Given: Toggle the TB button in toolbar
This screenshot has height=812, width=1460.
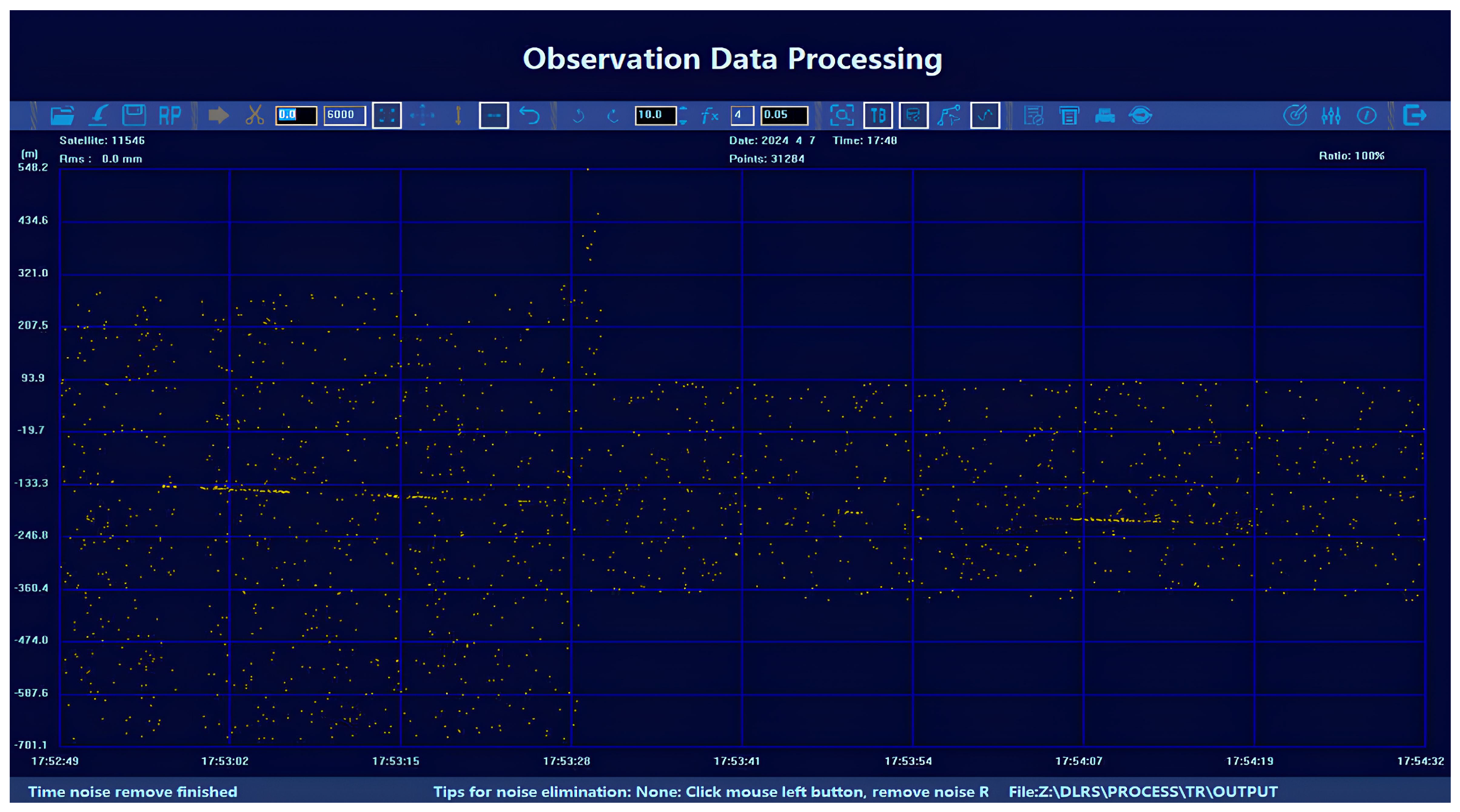Looking at the screenshot, I should pos(878,116).
